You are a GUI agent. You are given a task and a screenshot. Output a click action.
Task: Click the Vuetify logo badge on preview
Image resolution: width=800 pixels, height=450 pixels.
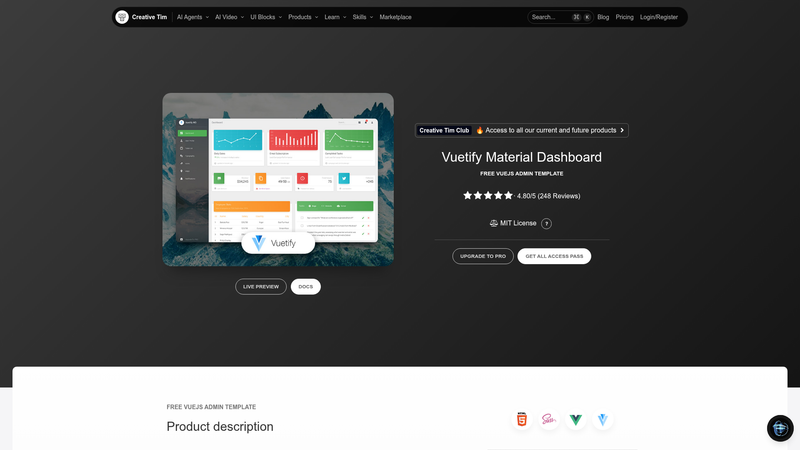coord(278,243)
